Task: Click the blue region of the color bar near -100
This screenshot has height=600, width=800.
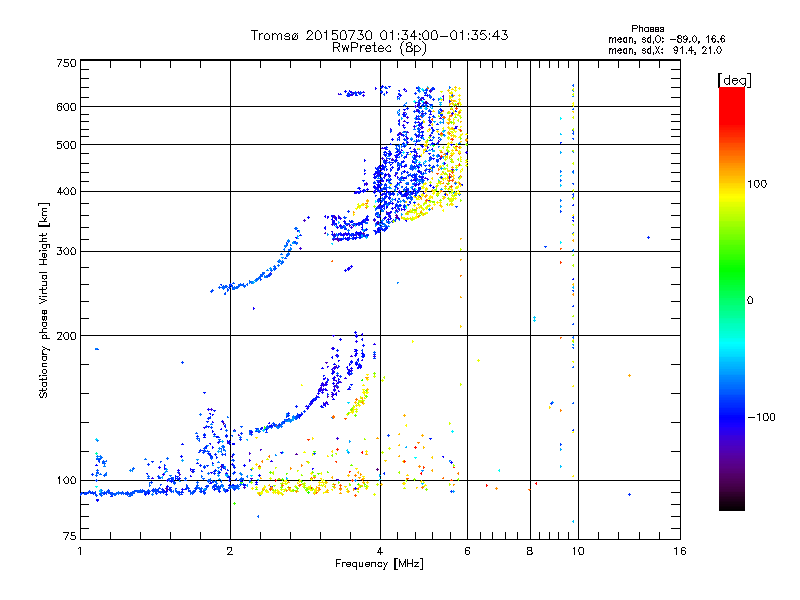Action: click(x=732, y=417)
